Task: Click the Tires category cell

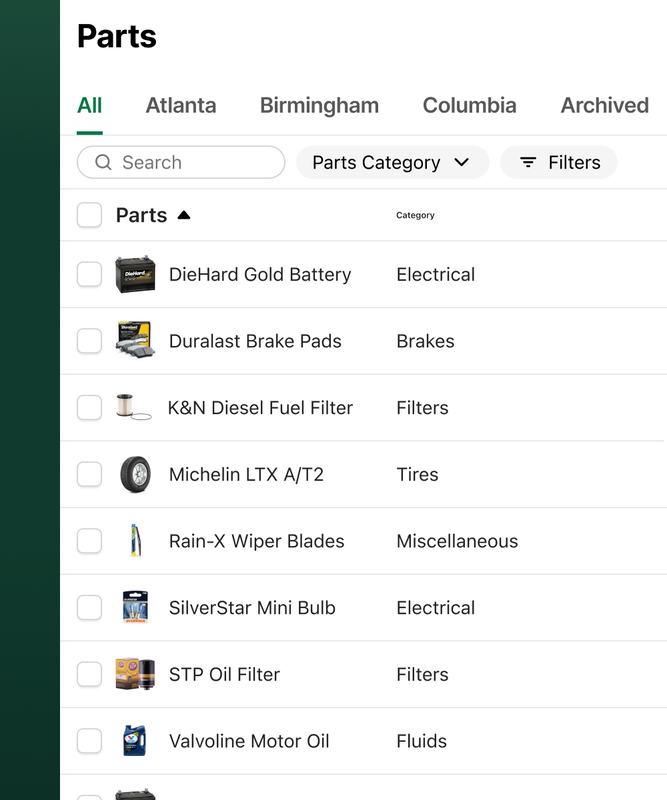Action: point(417,474)
